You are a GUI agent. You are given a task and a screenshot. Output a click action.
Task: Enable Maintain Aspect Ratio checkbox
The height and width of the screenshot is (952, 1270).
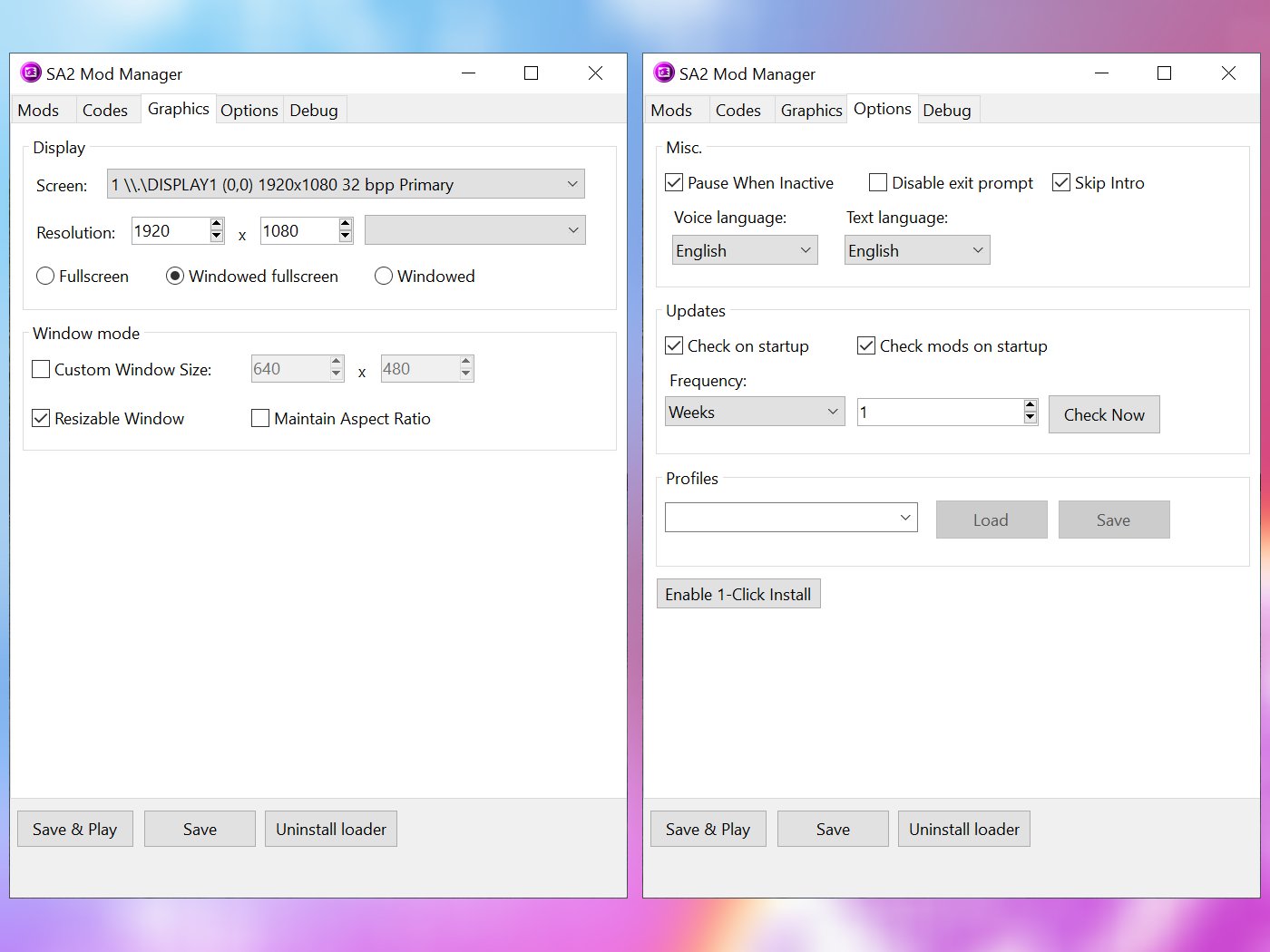coord(341,418)
